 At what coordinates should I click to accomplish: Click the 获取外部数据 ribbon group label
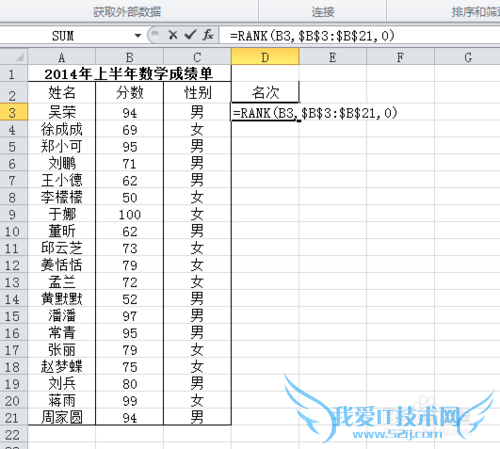click(x=127, y=12)
